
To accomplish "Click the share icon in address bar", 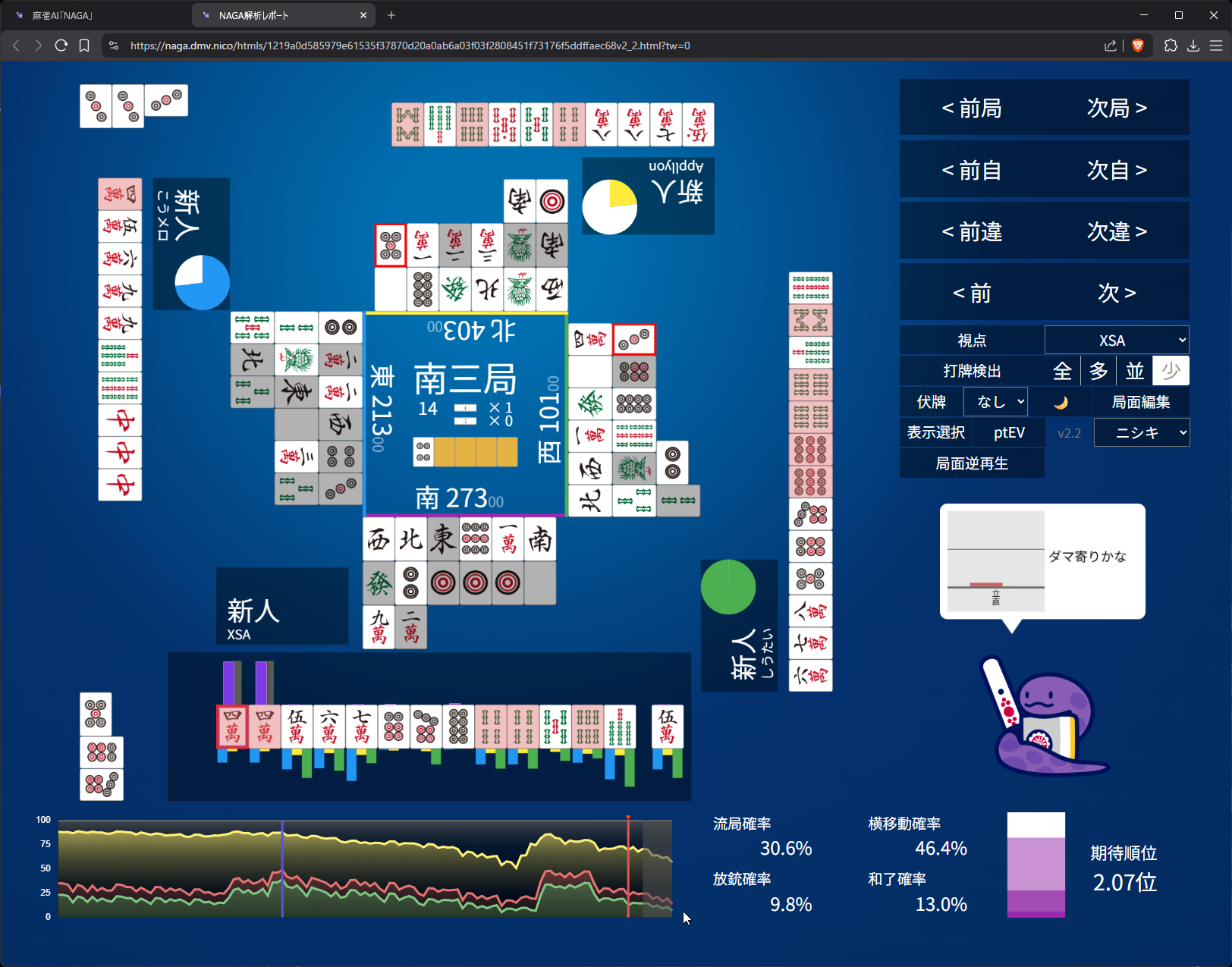I will 1111,46.
